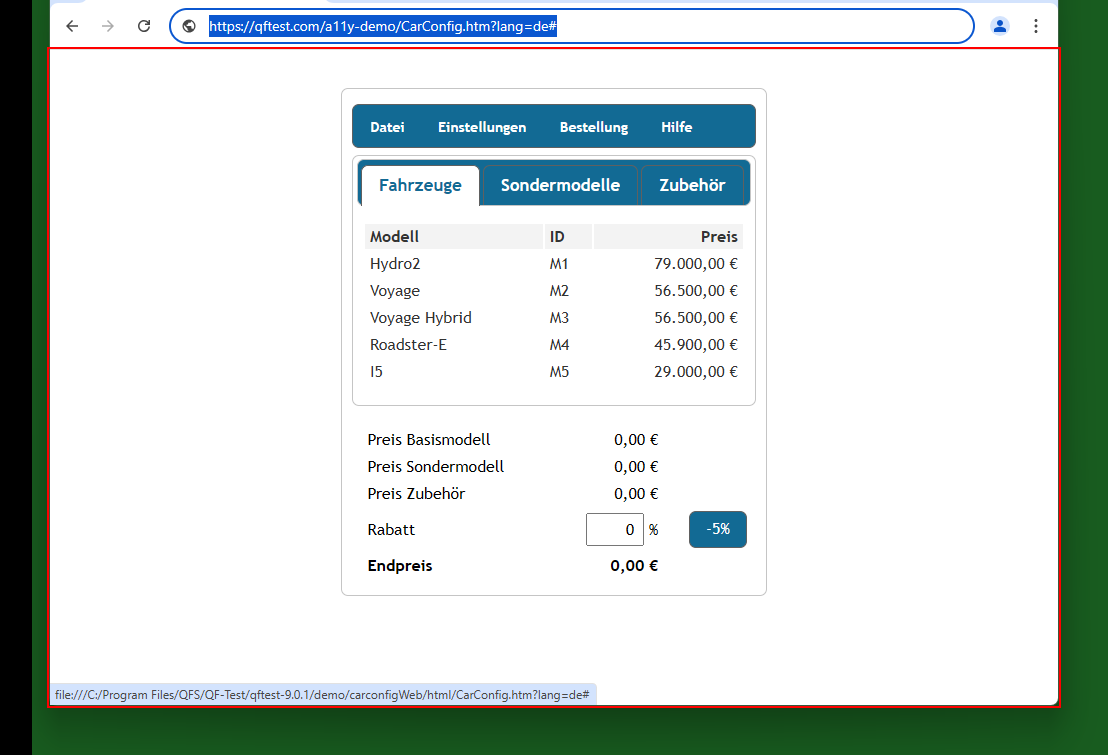Click the Modell column header
The width and height of the screenshot is (1108, 755).
454,237
